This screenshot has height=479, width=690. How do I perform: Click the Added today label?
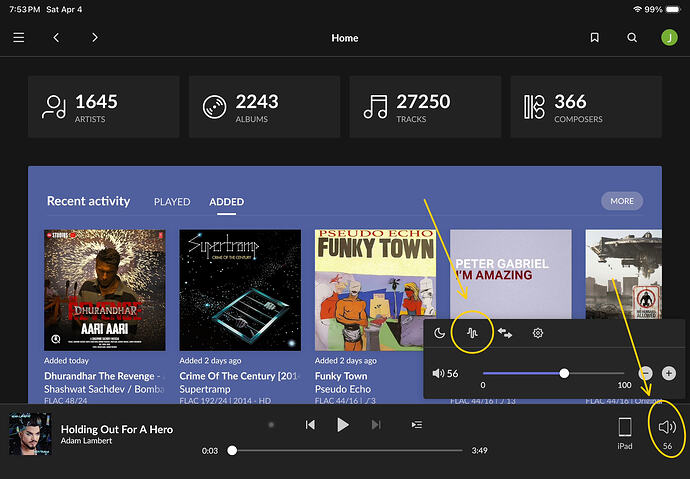[x=66, y=361]
